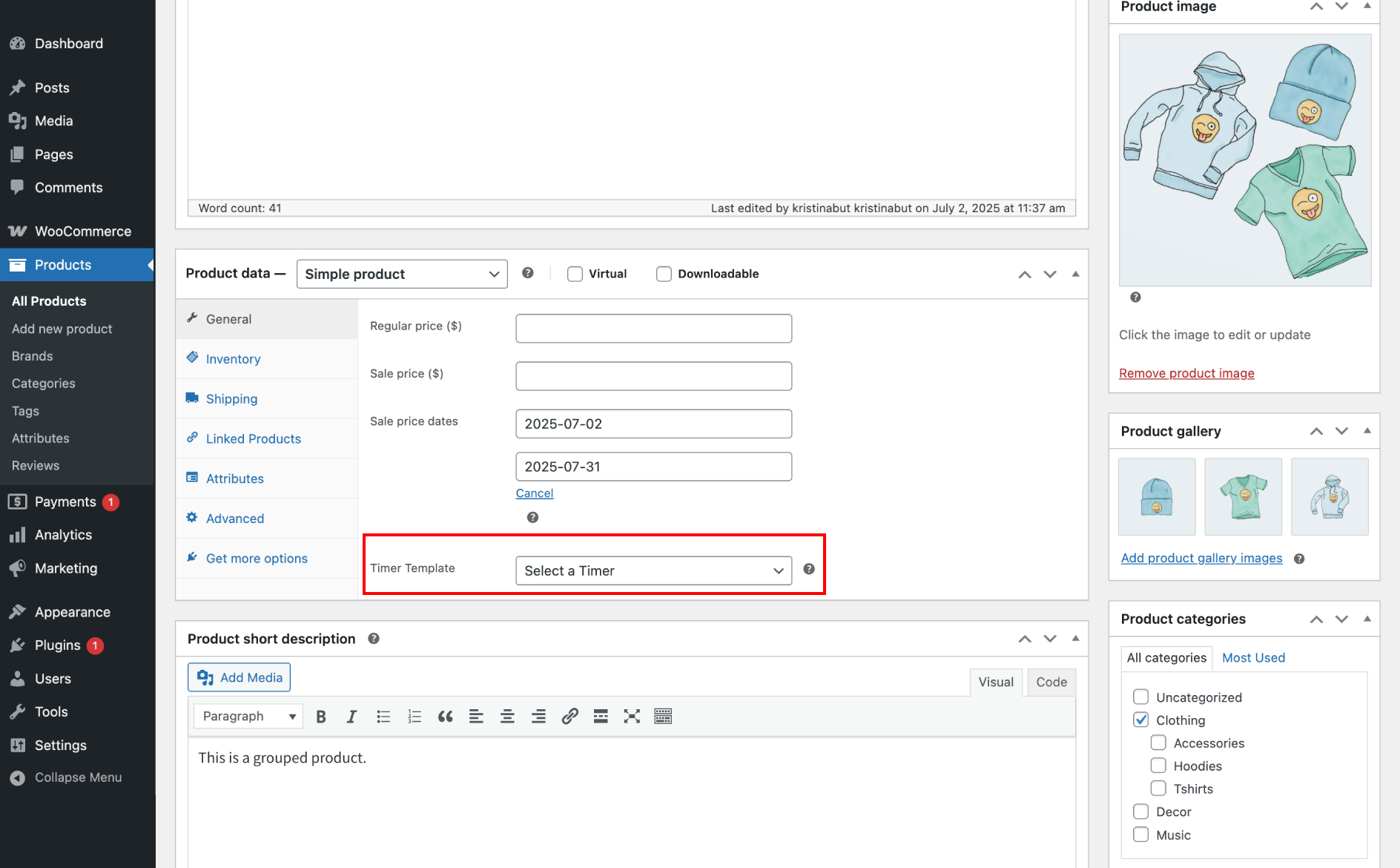This screenshot has height=868, width=1400.
Task: Click the Italic formatting icon
Action: point(351,717)
